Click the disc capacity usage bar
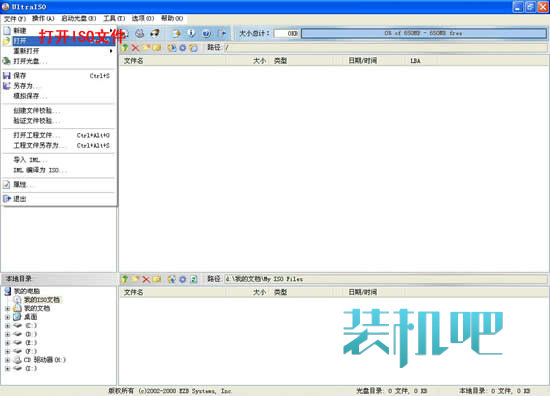The image size is (550, 396). [x=423, y=33]
